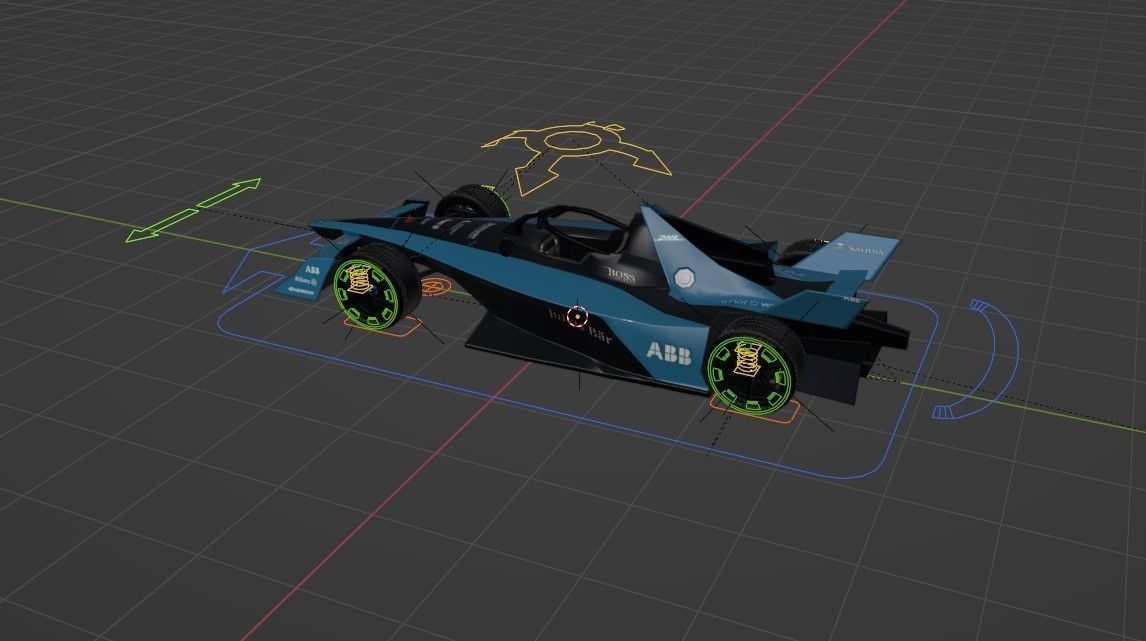Select small orange circular widget beneath car nose
The width and height of the screenshot is (1146, 641).
(435, 286)
